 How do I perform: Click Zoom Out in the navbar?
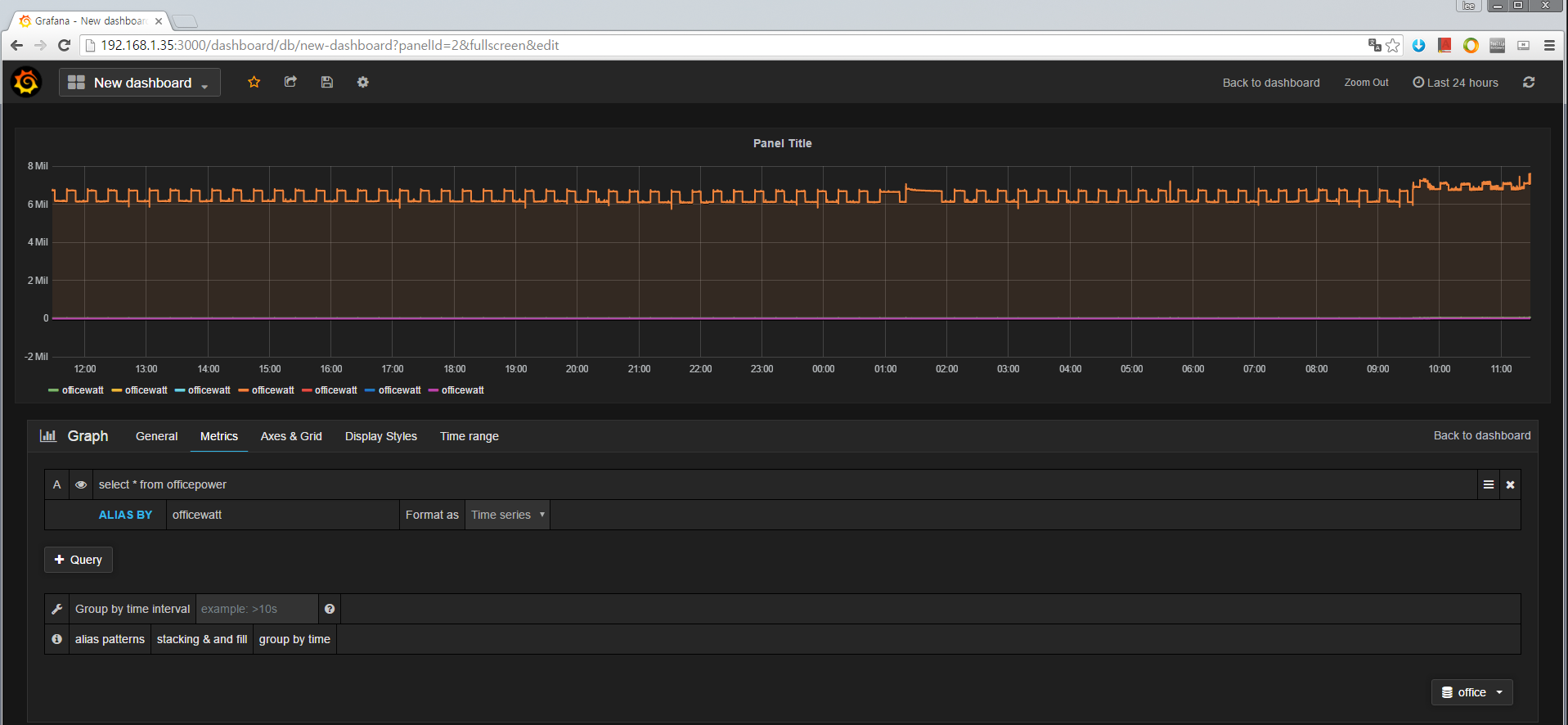(x=1367, y=83)
